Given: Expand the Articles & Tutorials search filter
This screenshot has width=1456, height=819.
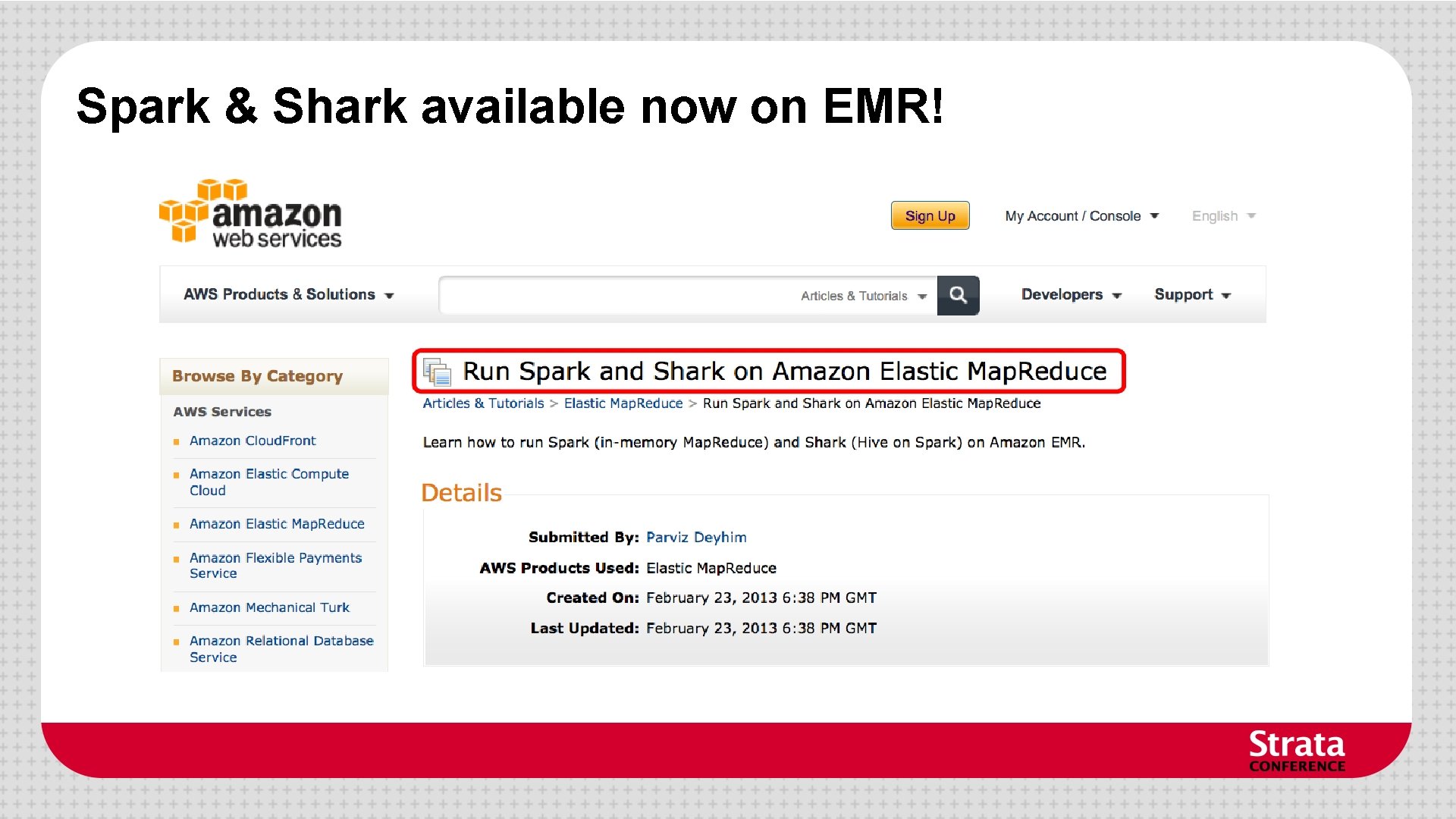Looking at the screenshot, I should coord(861,296).
